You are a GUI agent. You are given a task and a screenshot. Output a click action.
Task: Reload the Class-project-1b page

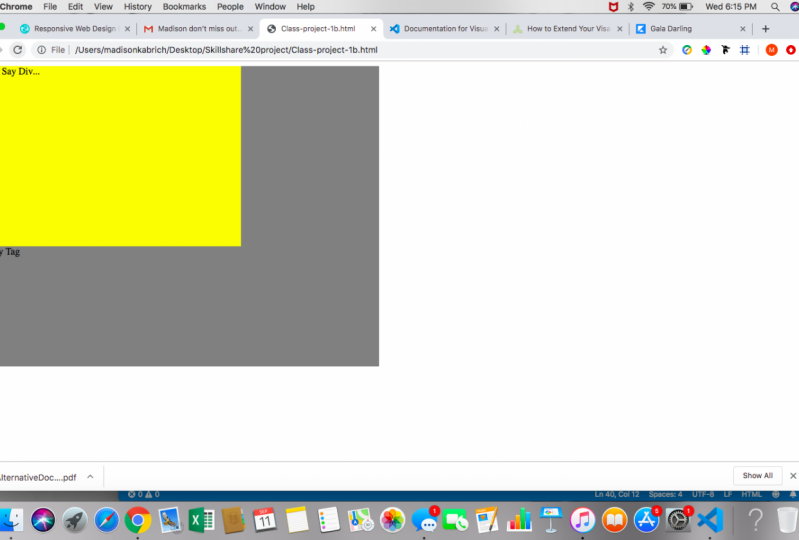click(x=17, y=50)
